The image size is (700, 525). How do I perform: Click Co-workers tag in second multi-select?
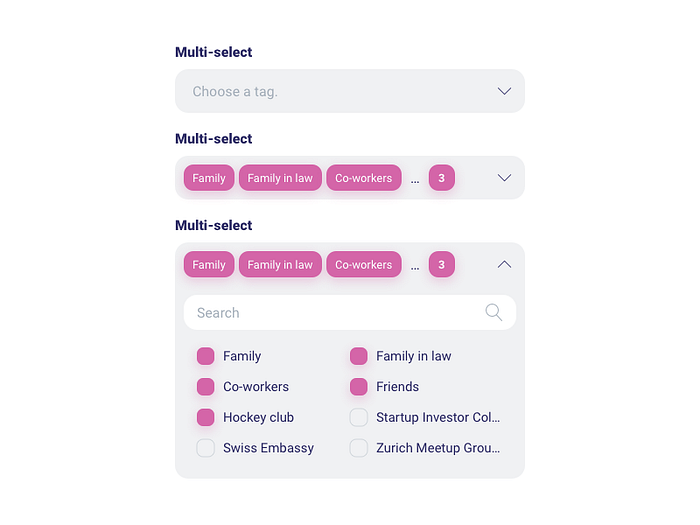pyautogui.click(x=364, y=178)
